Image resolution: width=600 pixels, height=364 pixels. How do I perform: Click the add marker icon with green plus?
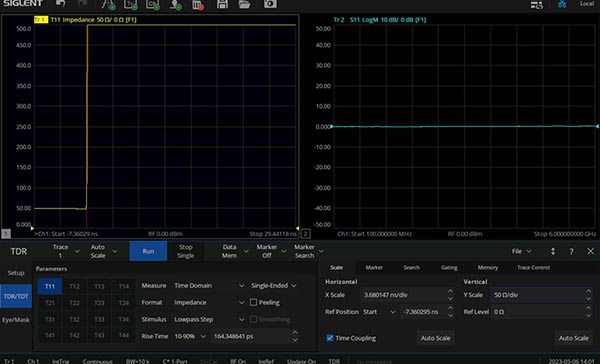175,4
